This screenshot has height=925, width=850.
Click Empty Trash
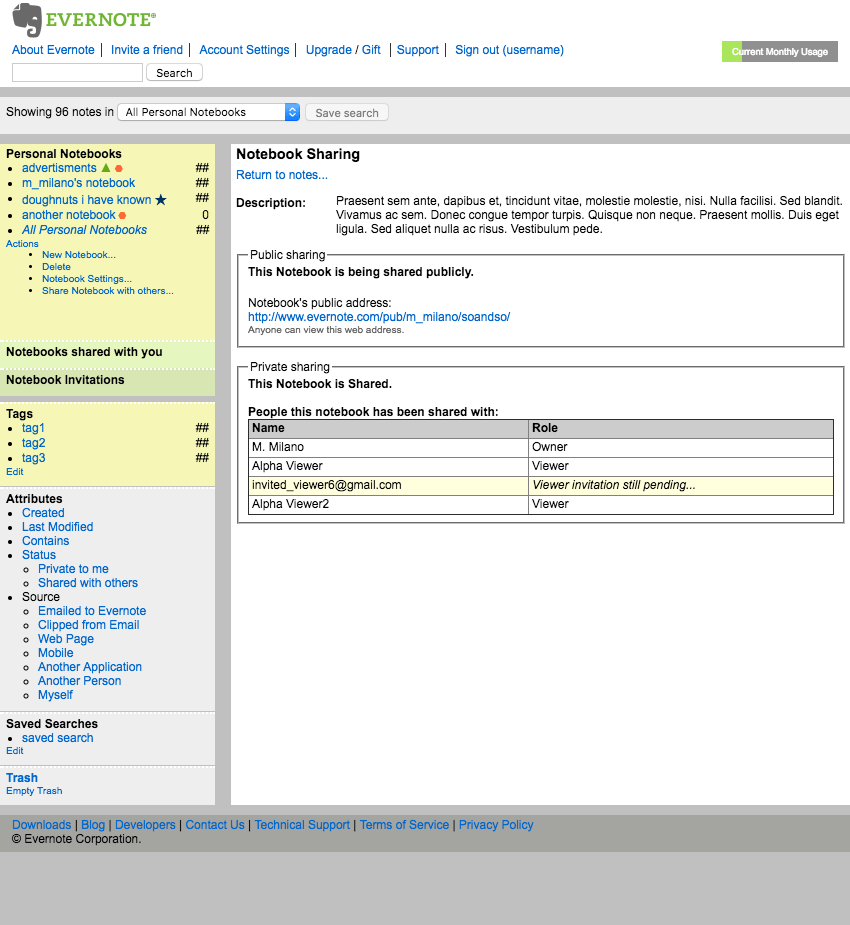(34, 791)
